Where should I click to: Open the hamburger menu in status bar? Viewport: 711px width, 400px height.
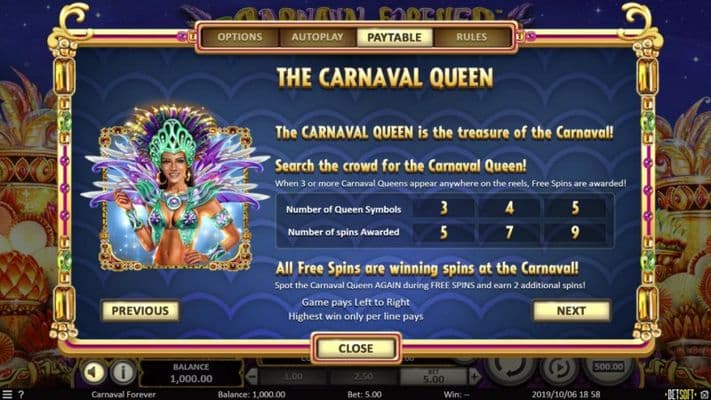click(7, 395)
